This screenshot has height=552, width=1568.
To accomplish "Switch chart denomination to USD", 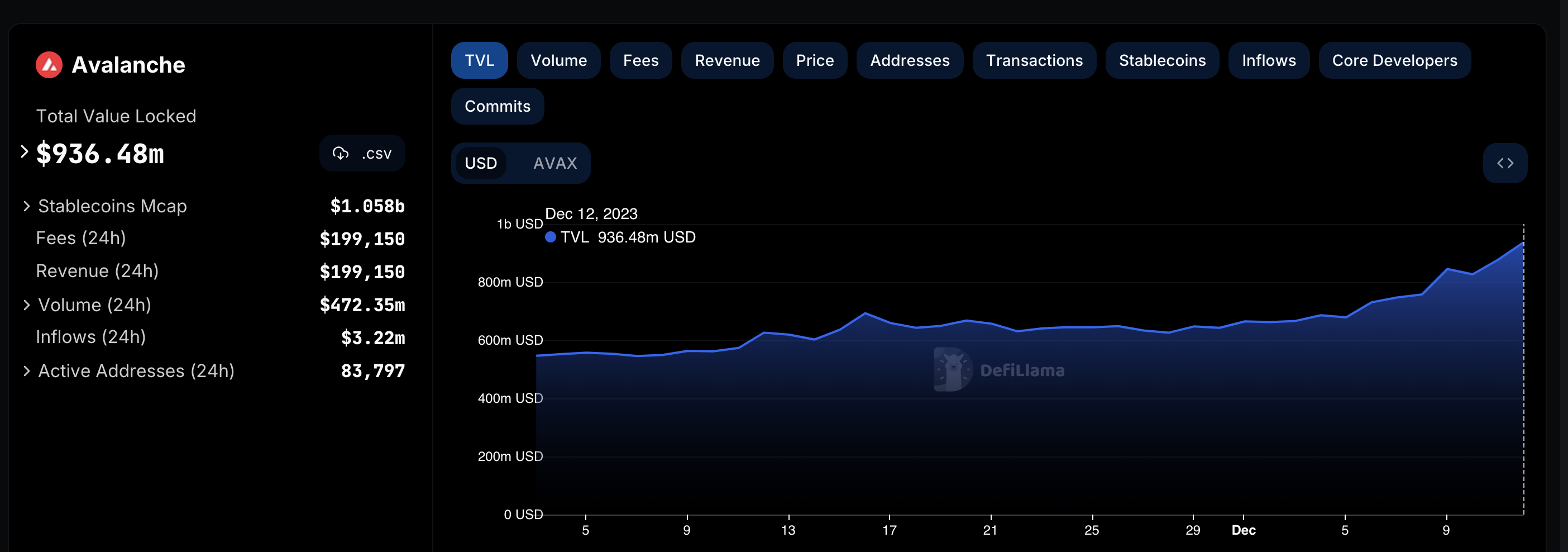I will 481,163.
